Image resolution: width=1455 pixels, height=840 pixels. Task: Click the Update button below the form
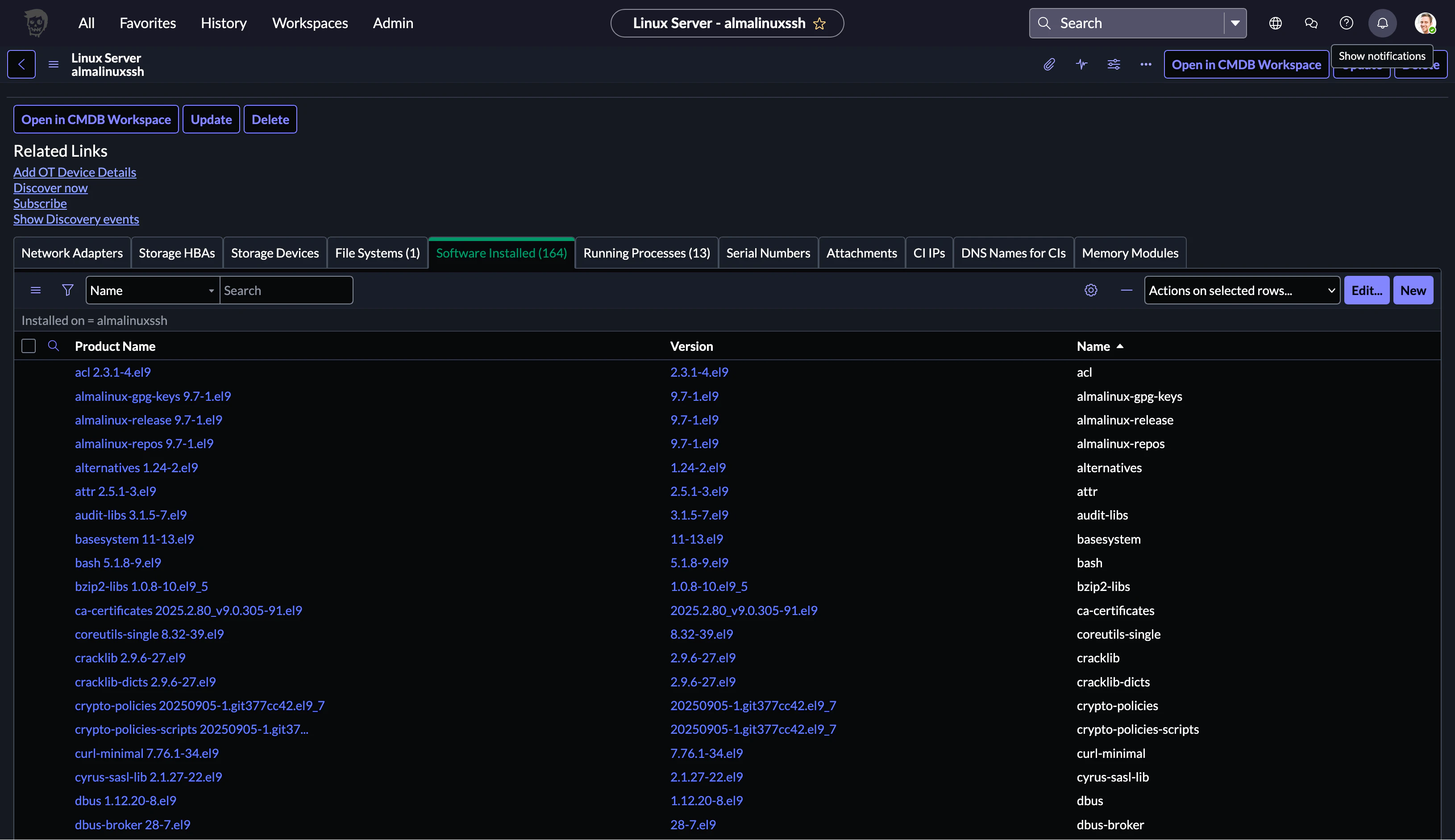211,119
